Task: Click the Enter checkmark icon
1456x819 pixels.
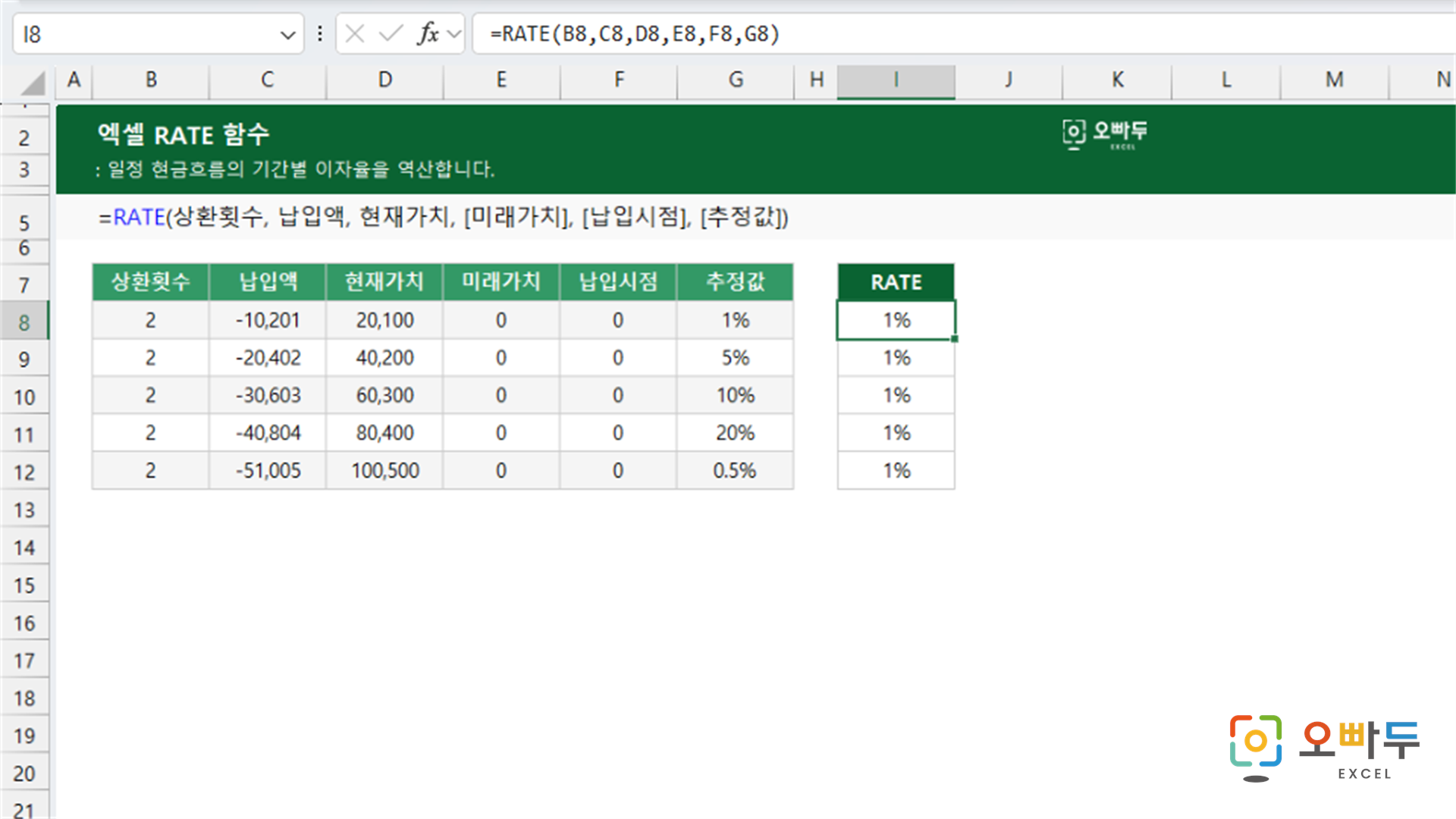Action: (x=391, y=33)
